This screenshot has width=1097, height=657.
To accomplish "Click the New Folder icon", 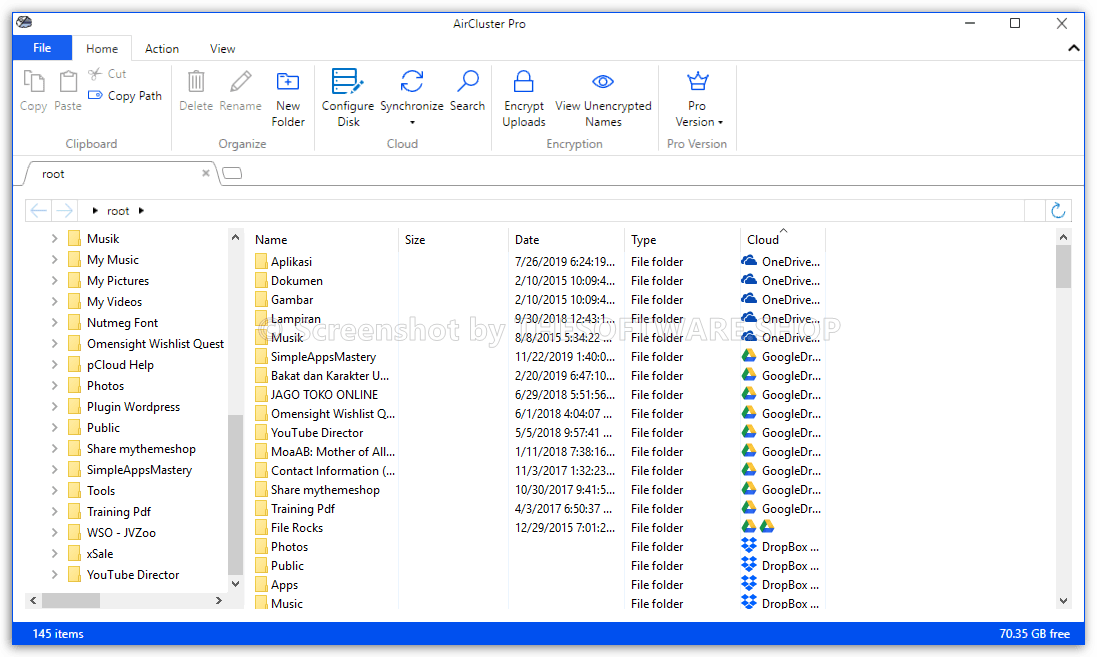I will [x=288, y=82].
